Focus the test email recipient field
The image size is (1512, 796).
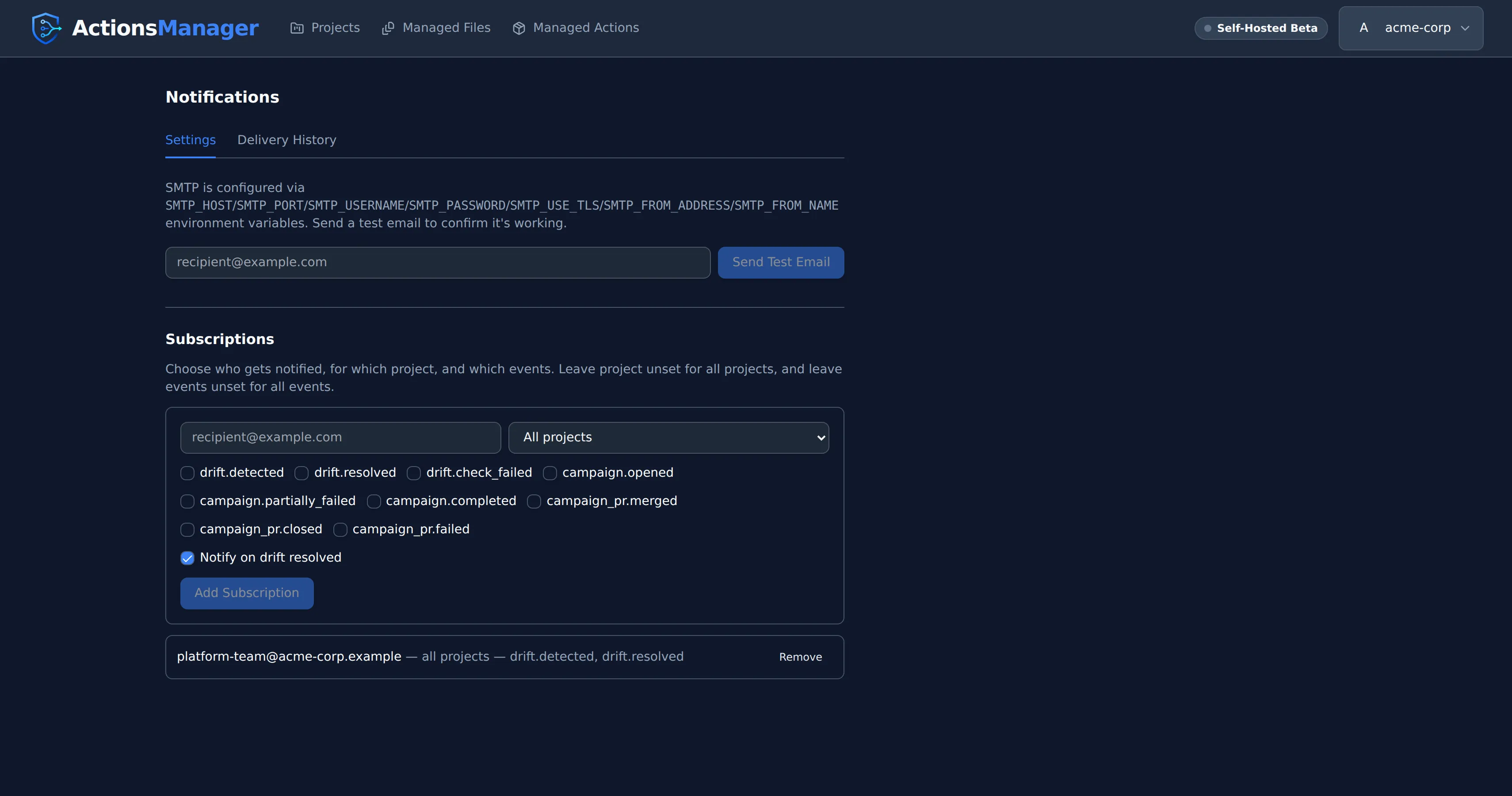pyautogui.click(x=438, y=262)
